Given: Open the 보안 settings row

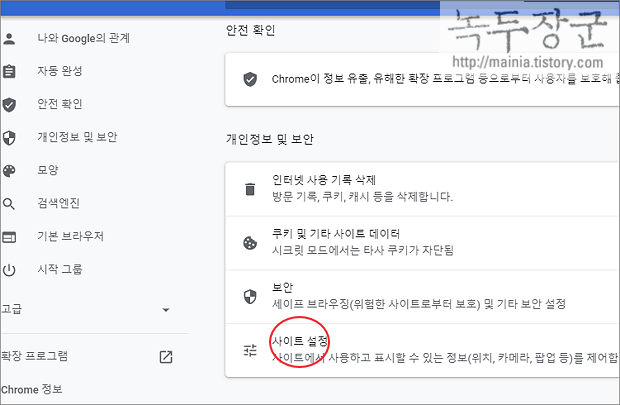Looking at the screenshot, I should [x=422, y=297].
